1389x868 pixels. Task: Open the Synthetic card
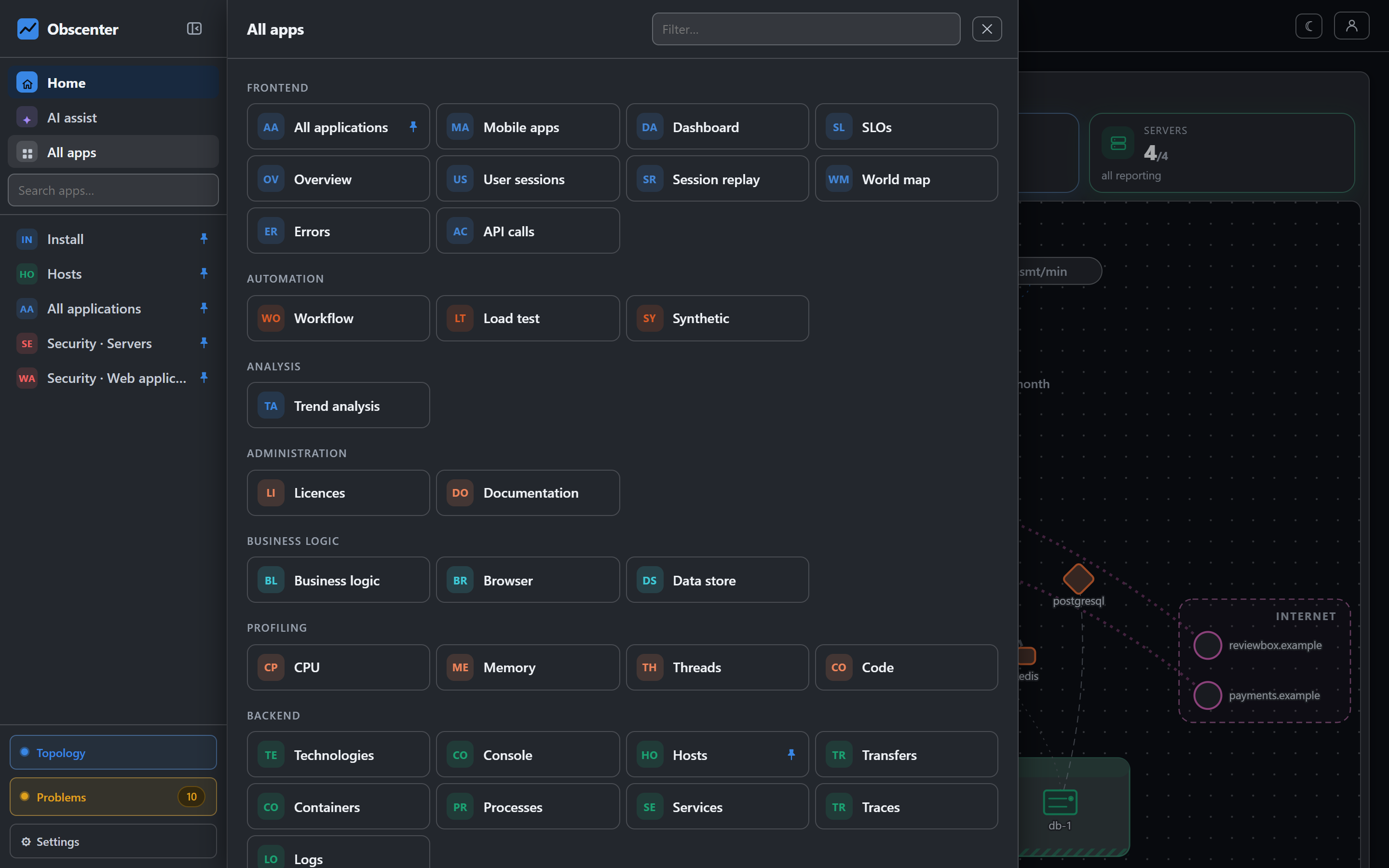click(x=718, y=318)
